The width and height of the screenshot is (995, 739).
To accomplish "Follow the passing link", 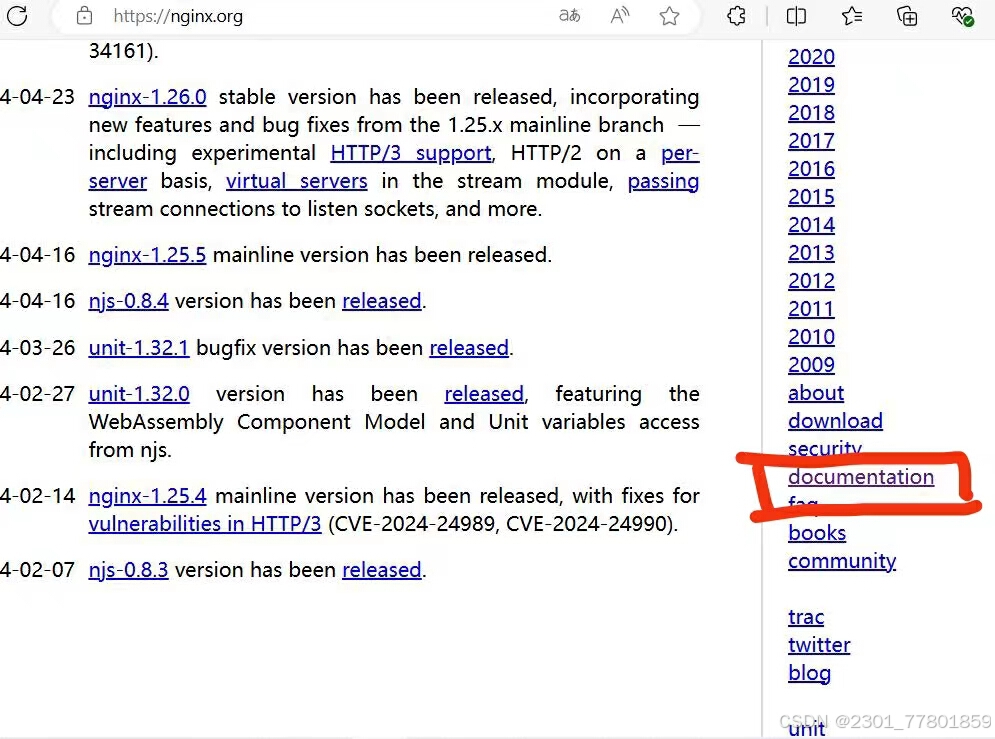I will coord(663,181).
